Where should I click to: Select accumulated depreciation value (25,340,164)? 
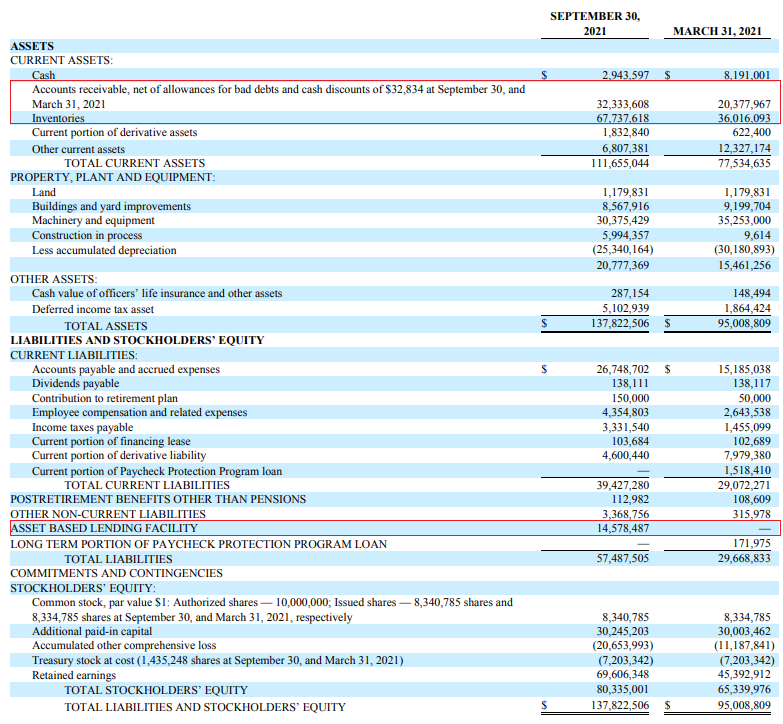pos(623,249)
